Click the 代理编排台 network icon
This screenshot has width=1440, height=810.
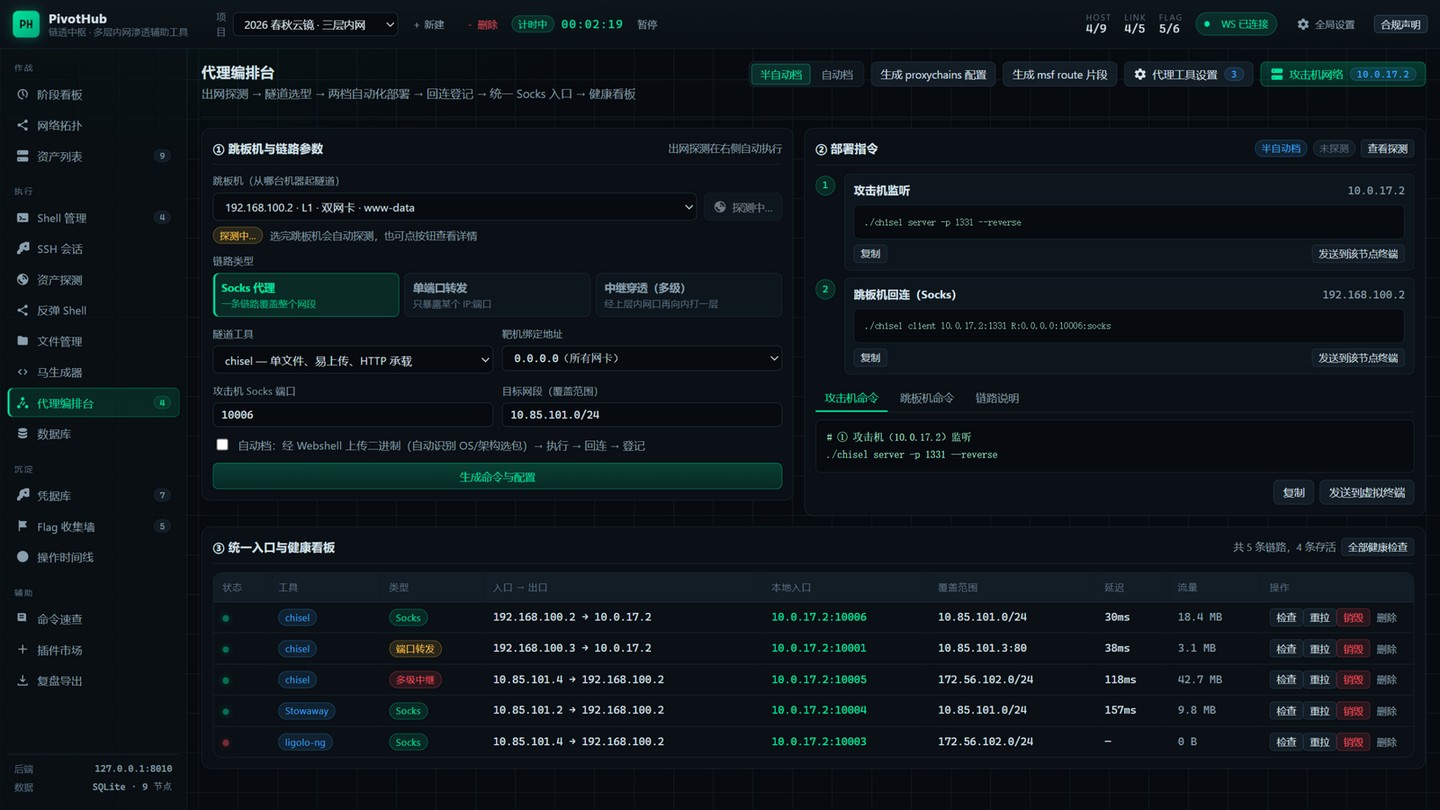point(23,403)
